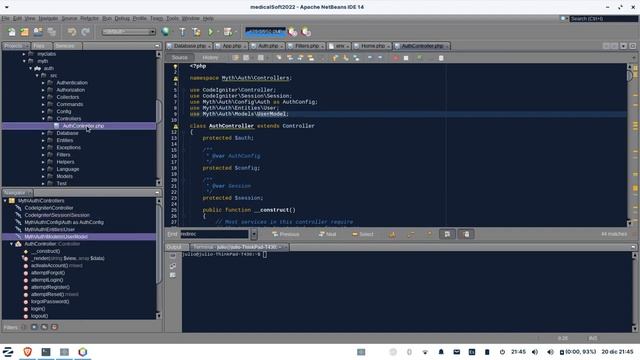This screenshot has height=360, width=640.
Task: Select the History view button
Action: pos(210,58)
